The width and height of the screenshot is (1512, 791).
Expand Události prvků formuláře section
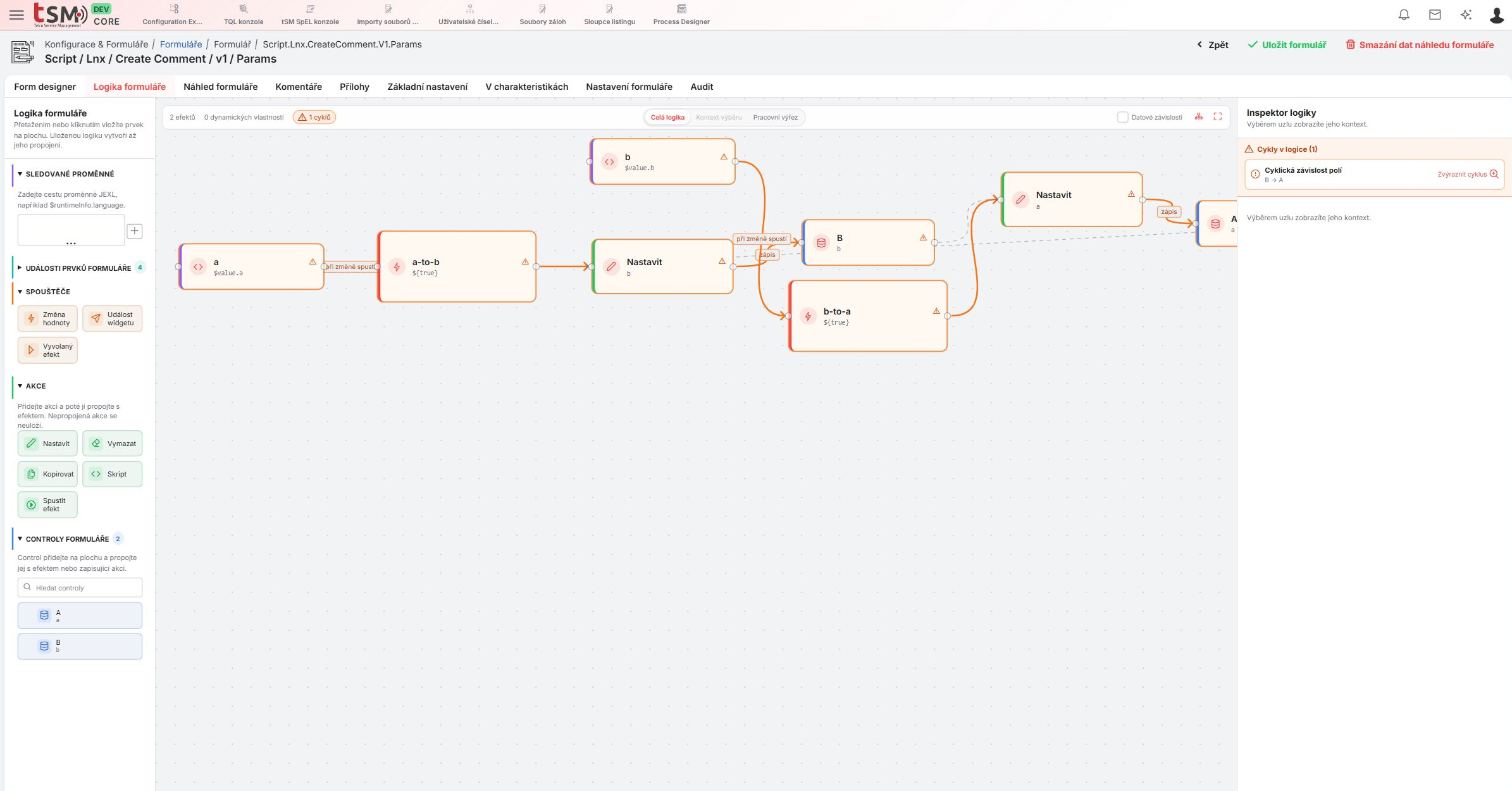[x=79, y=268]
